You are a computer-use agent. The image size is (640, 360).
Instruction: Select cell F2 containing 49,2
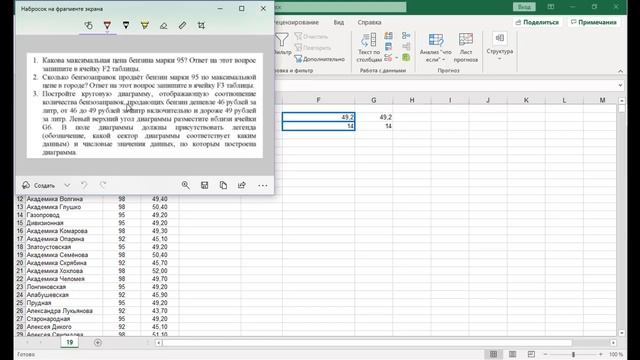pos(318,117)
